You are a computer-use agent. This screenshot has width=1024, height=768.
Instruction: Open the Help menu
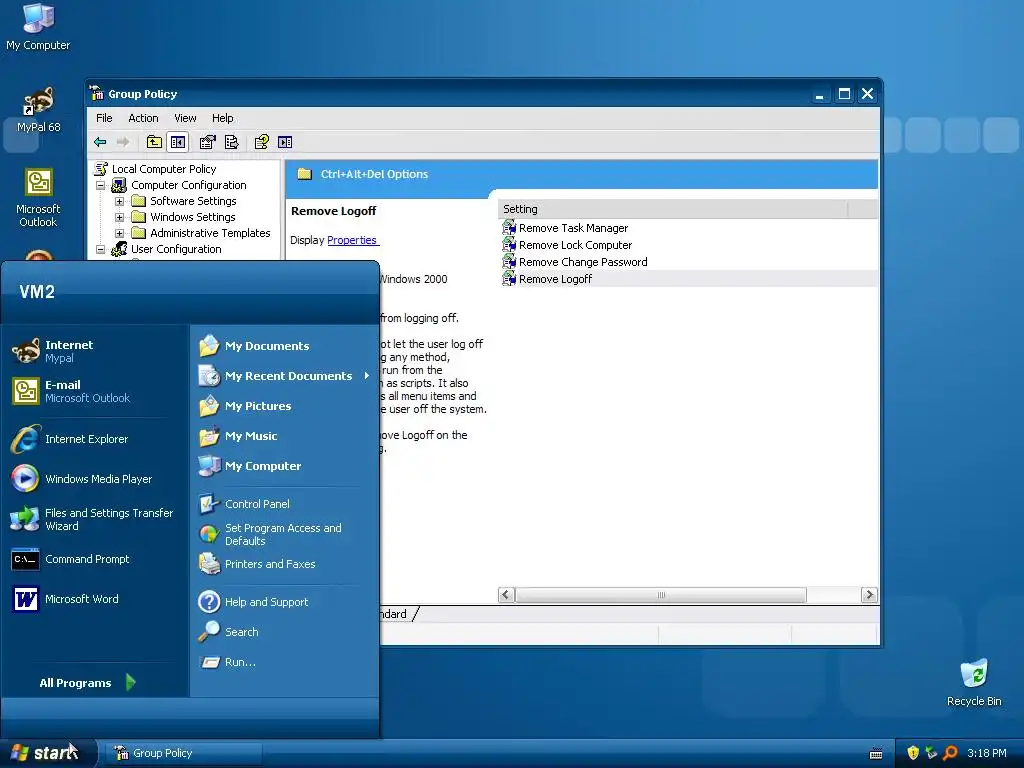click(x=222, y=118)
